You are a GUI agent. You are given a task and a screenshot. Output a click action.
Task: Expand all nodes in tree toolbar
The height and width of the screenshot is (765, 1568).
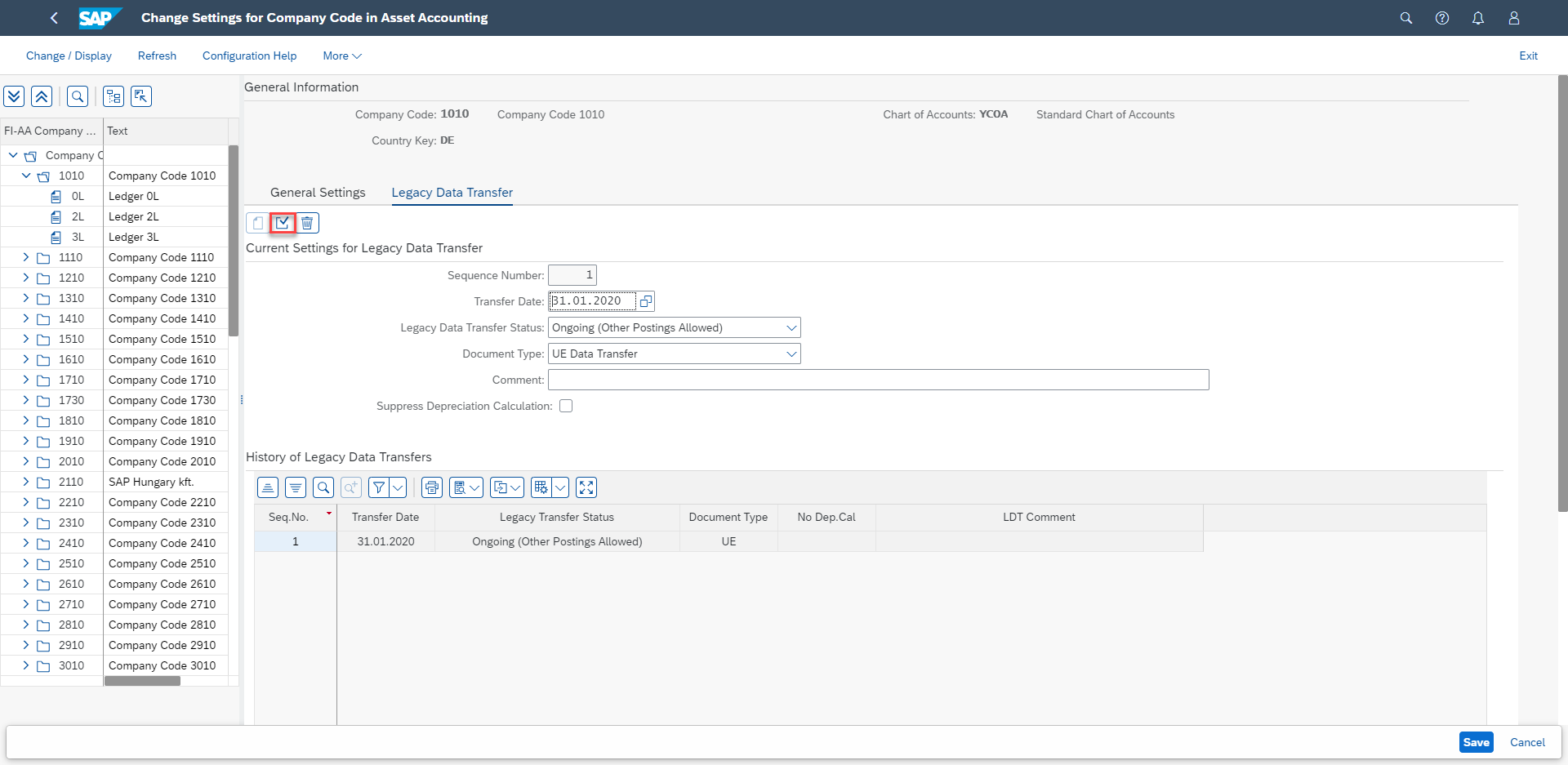14,96
